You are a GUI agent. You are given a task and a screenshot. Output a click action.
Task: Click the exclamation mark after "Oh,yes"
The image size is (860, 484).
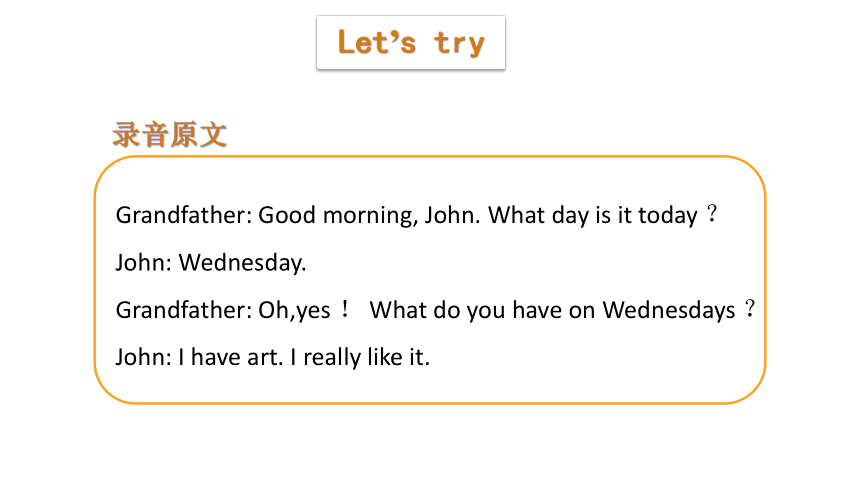[x=344, y=309]
